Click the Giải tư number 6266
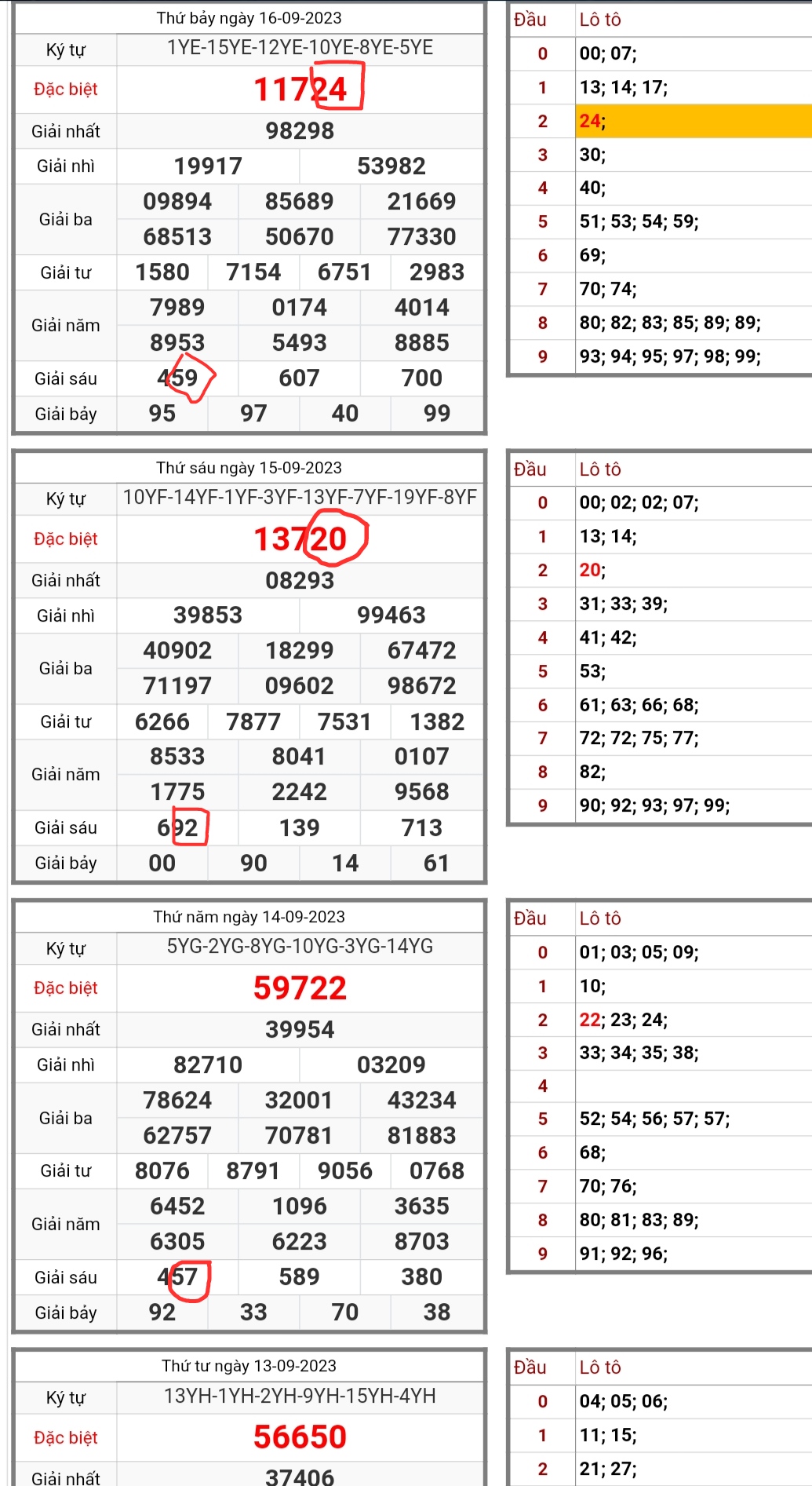The height and width of the screenshot is (1486, 812). (162, 722)
